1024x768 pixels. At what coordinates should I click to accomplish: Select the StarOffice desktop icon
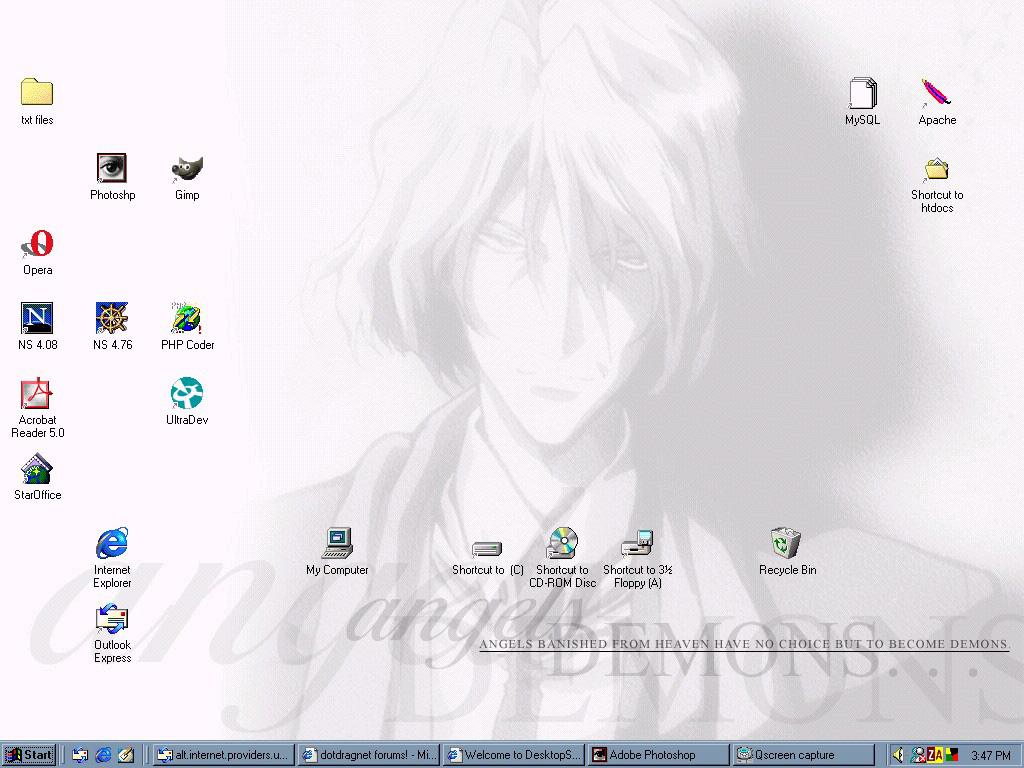point(37,469)
